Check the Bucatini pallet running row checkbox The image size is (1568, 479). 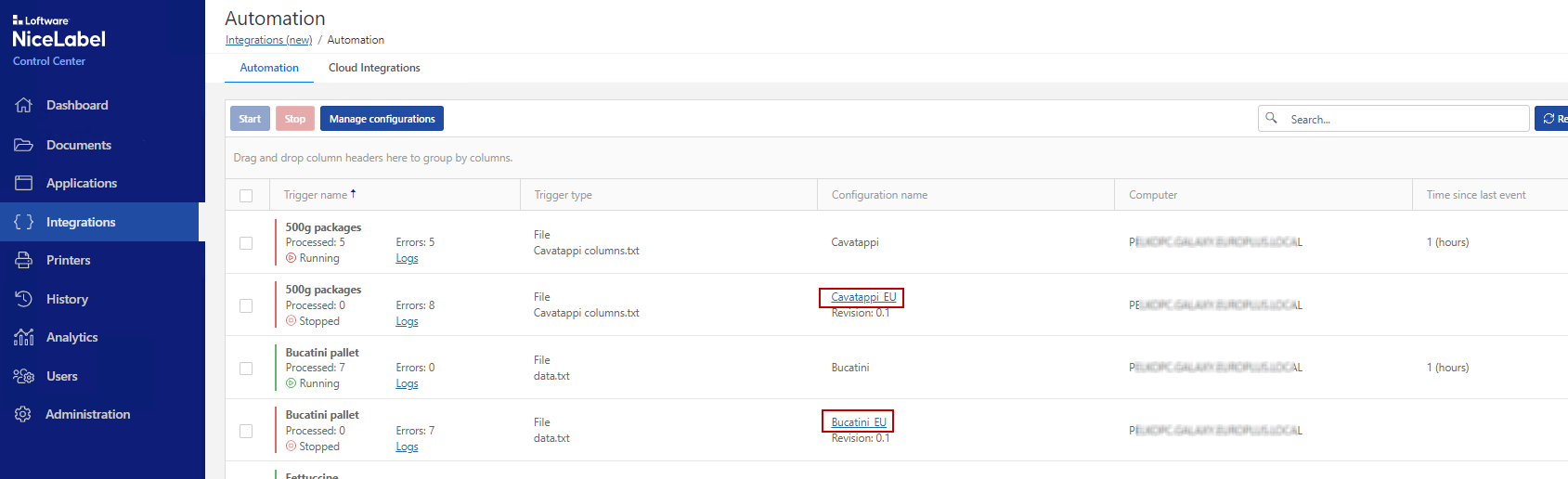pos(246,369)
